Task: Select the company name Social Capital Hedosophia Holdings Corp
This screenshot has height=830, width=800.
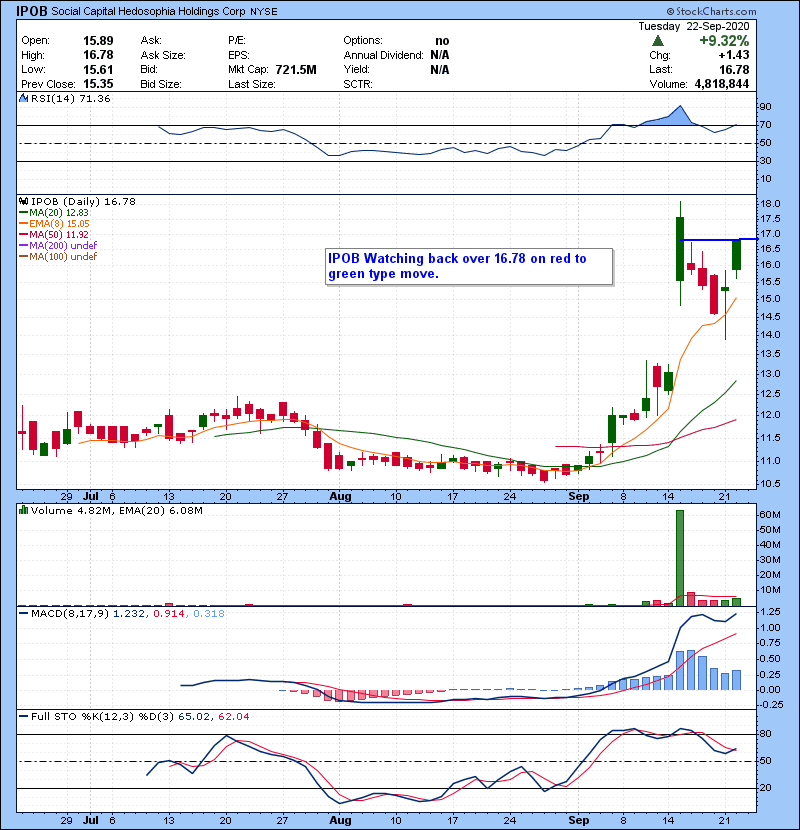Action: (148, 11)
